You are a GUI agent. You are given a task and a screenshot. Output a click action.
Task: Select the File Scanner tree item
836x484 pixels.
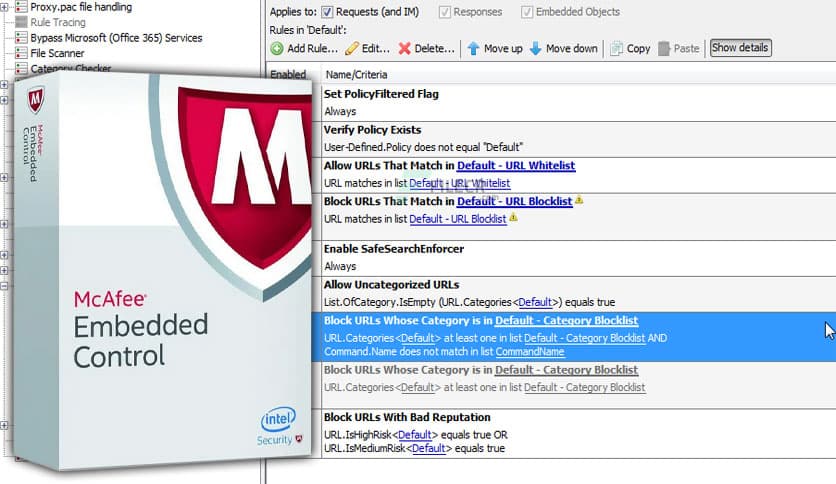pyautogui.click(x=57, y=53)
